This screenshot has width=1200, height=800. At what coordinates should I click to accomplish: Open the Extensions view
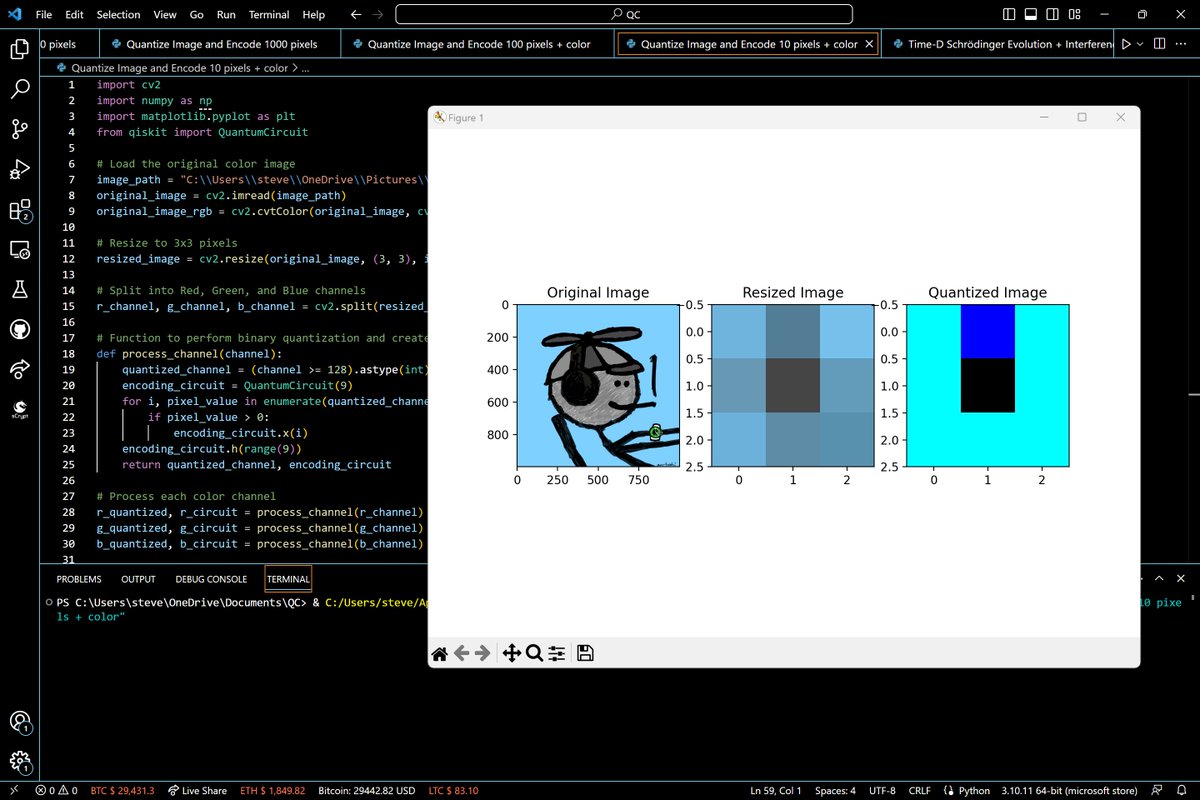point(20,210)
